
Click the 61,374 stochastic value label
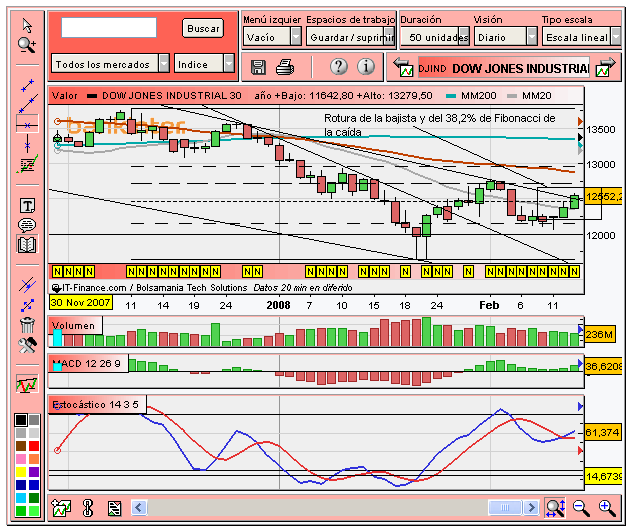click(602, 433)
